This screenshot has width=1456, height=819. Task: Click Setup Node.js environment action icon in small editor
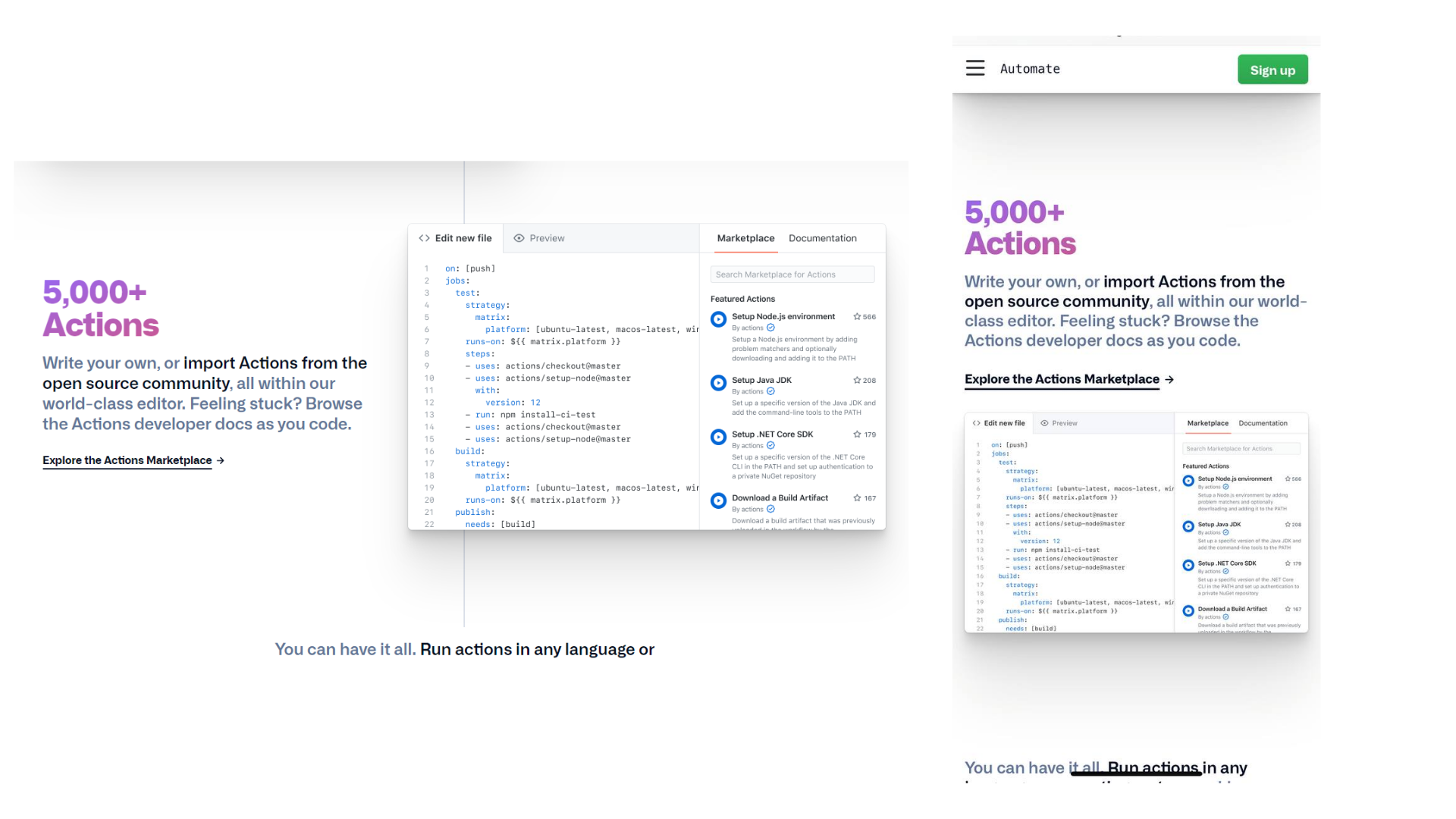coord(1188,481)
